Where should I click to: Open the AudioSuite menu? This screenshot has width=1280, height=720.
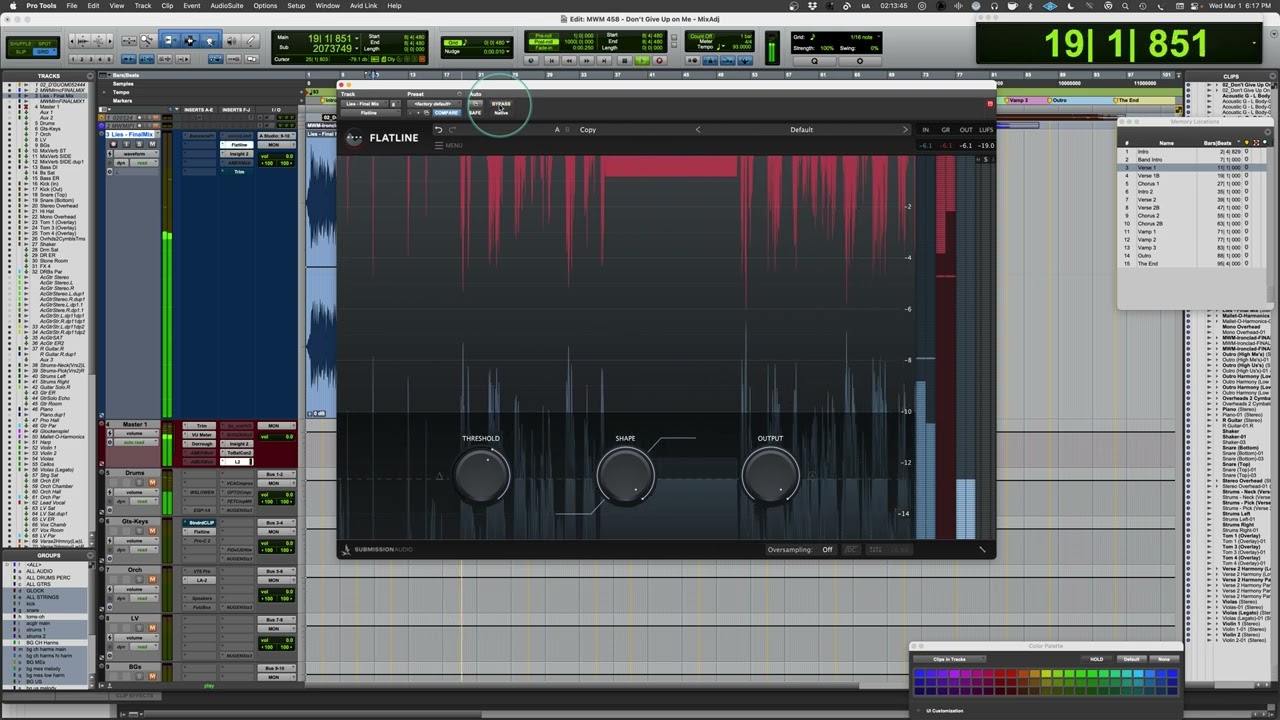click(226, 5)
